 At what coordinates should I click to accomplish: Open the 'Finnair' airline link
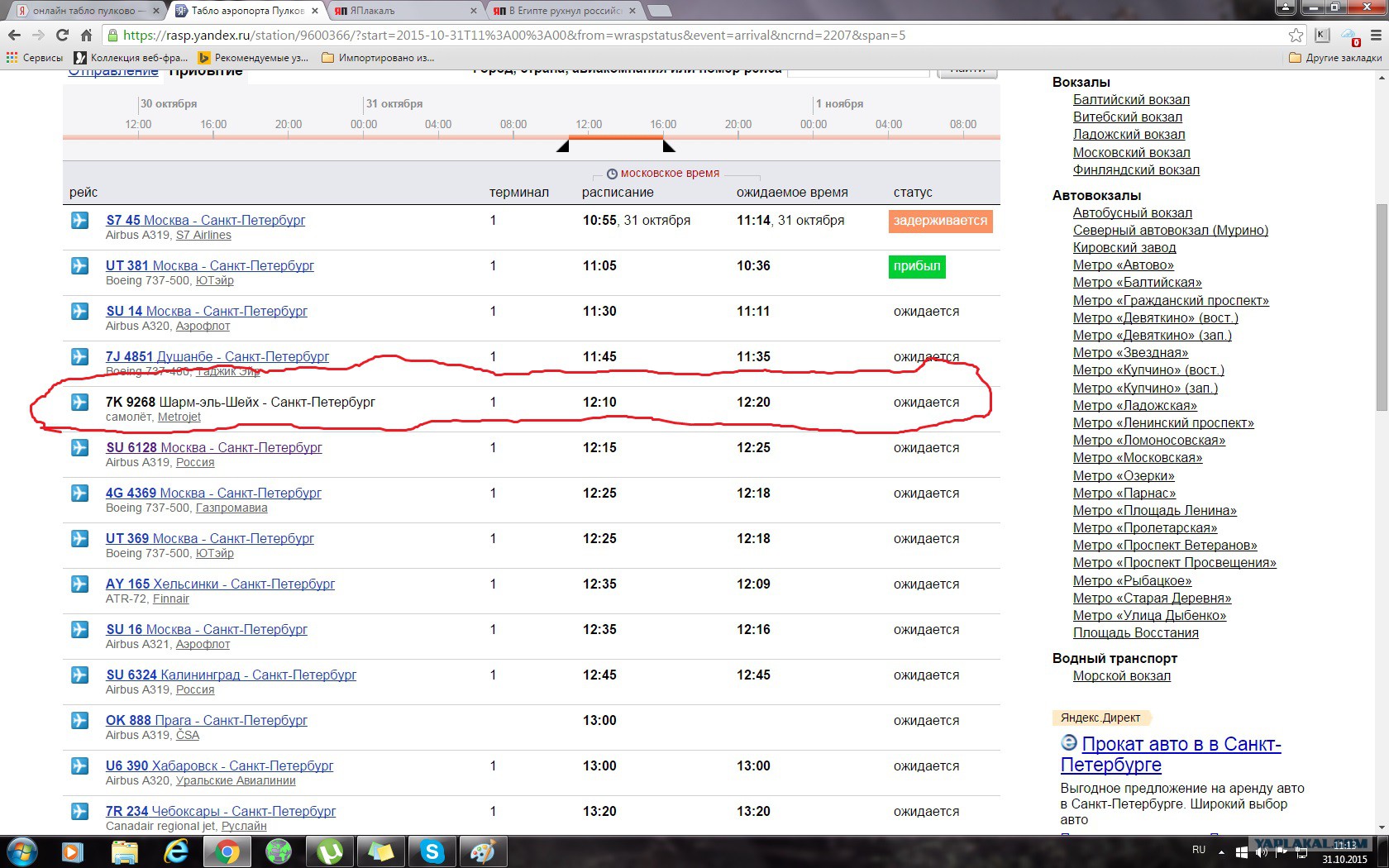pyautogui.click(x=171, y=599)
